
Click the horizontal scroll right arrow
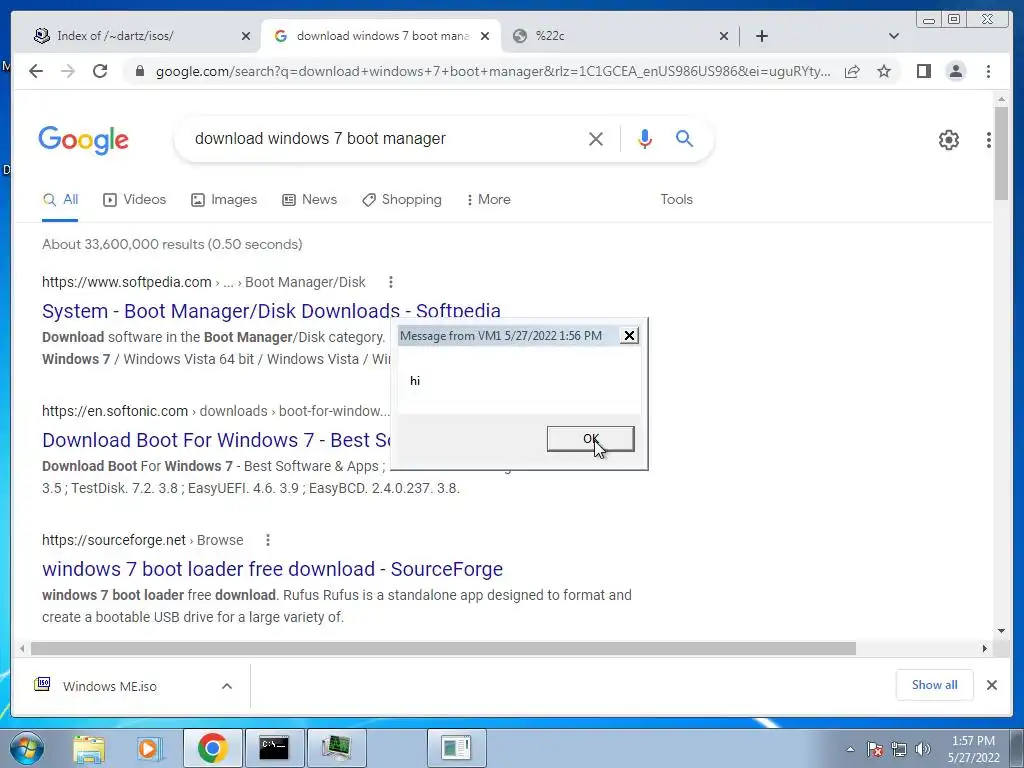click(x=984, y=648)
